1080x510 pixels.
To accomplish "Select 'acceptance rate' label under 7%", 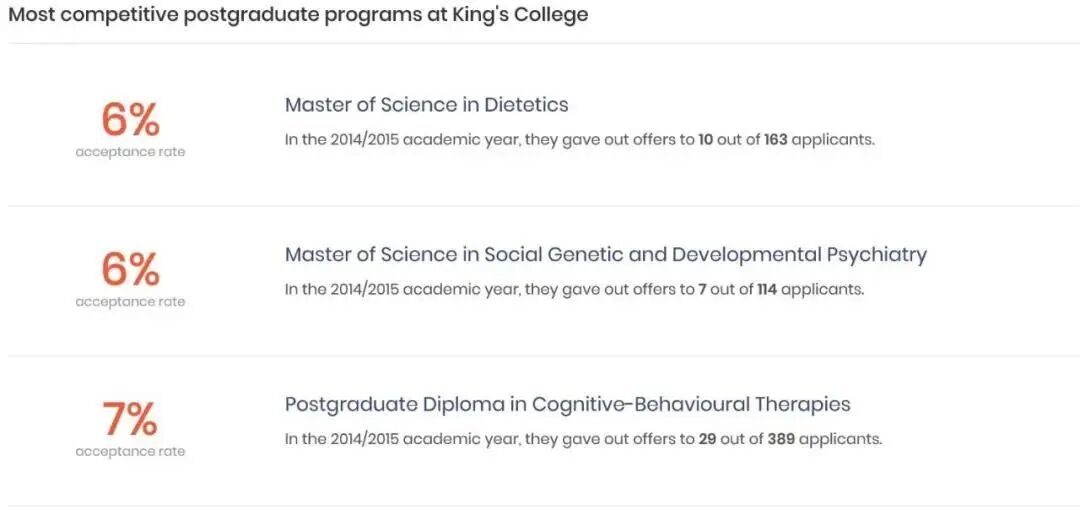I will pos(130,452).
